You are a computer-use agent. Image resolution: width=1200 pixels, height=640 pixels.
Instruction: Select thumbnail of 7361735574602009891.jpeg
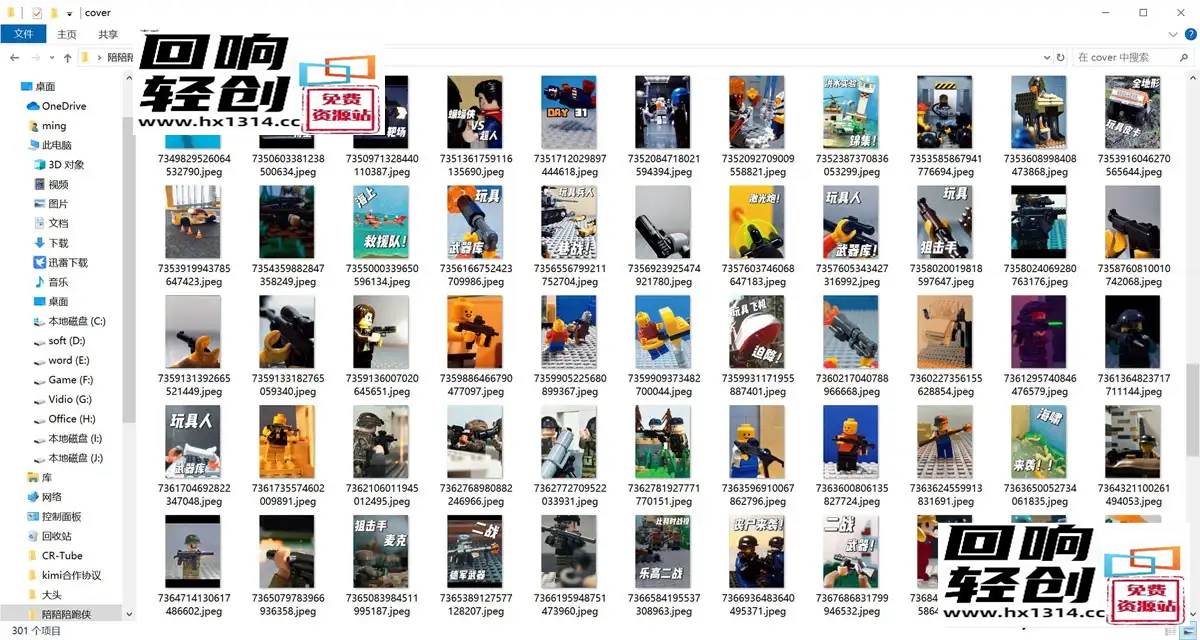click(287, 442)
